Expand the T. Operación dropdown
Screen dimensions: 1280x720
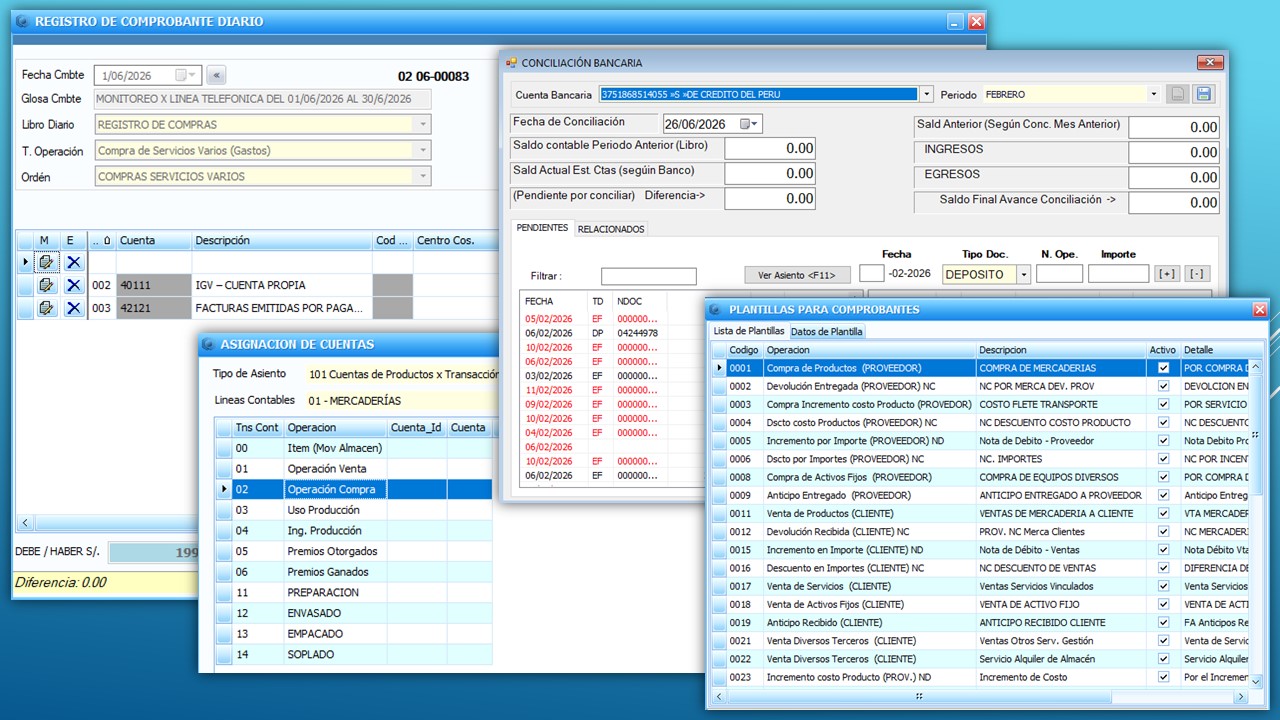coord(424,151)
